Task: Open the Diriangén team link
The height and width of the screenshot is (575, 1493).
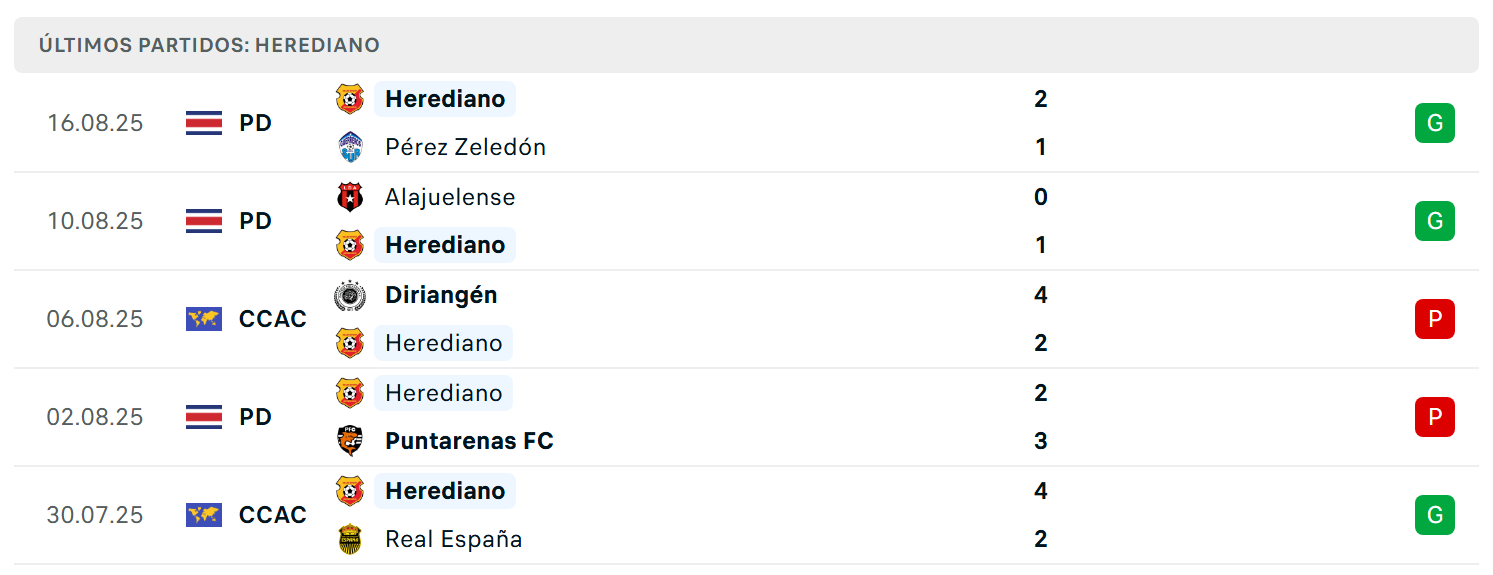Action: pos(441,295)
